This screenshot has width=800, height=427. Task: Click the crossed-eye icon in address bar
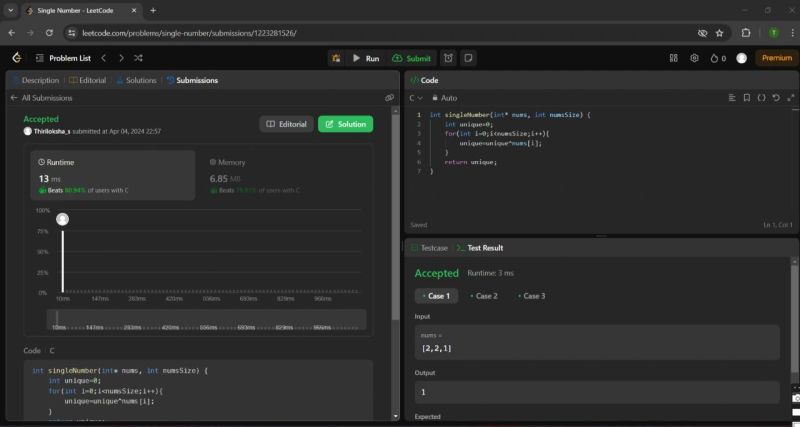coord(703,33)
